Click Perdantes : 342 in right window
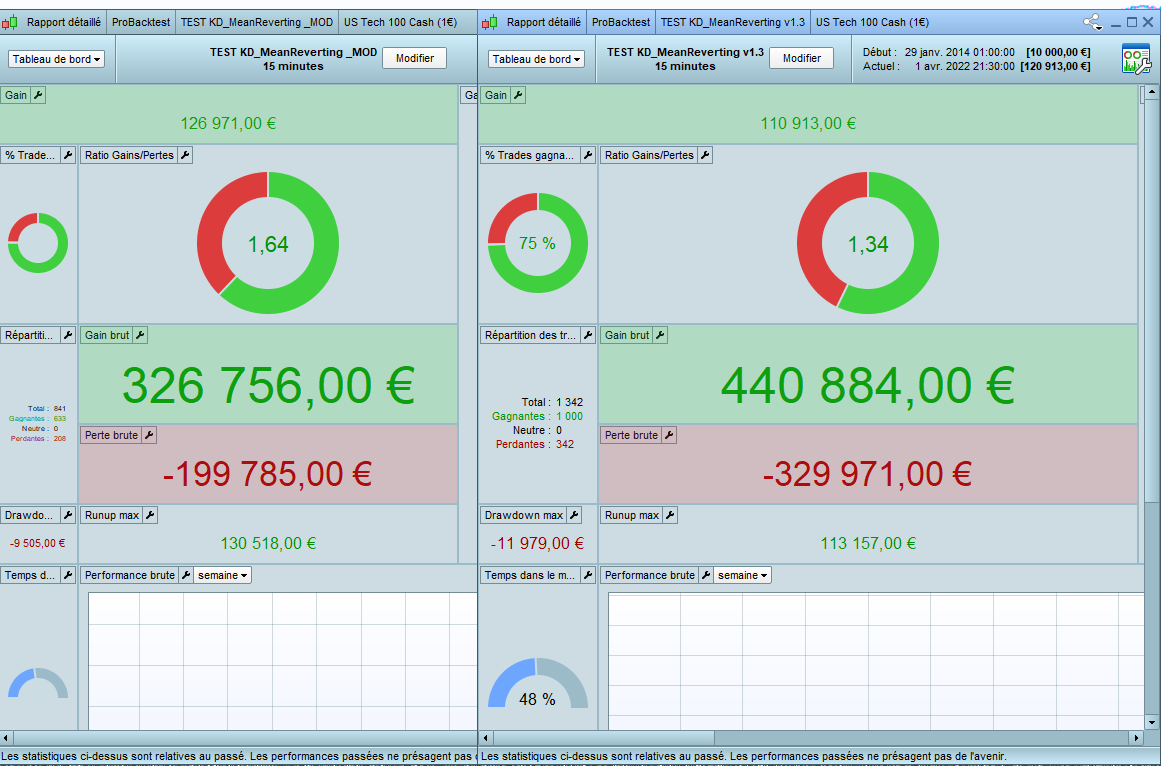The height and width of the screenshot is (766, 1161). [535, 444]
